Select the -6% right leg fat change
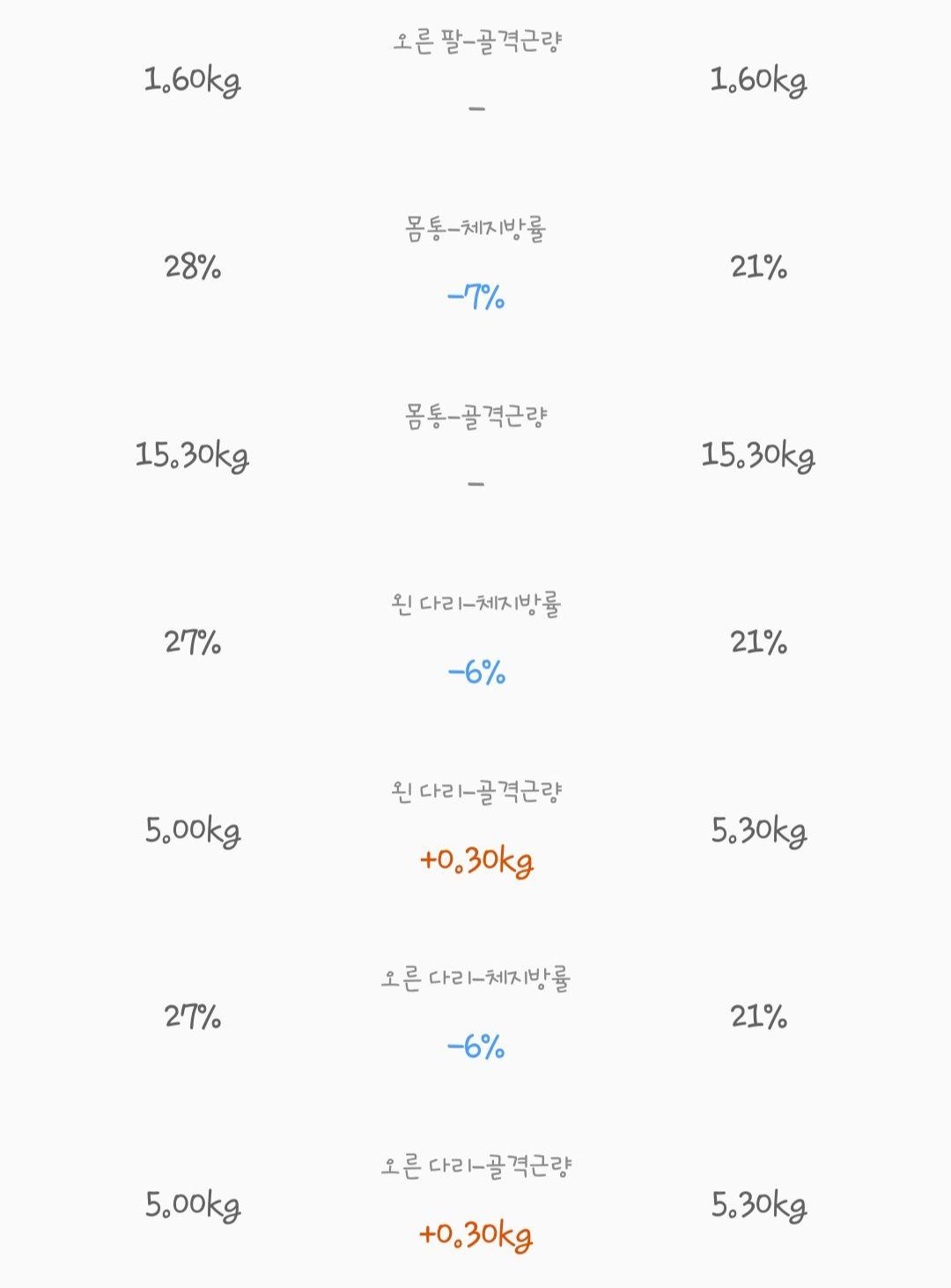This screenshot has width=951, height=1288. click(x=476, y=1047)
